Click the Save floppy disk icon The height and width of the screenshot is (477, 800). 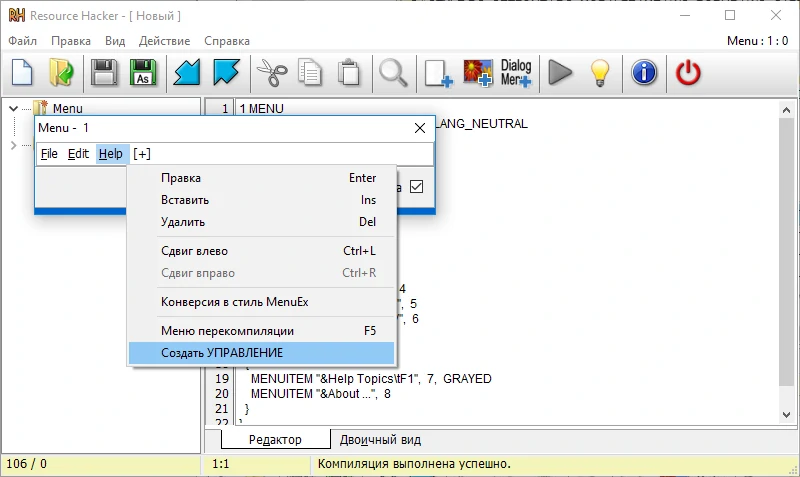point(105,73)
